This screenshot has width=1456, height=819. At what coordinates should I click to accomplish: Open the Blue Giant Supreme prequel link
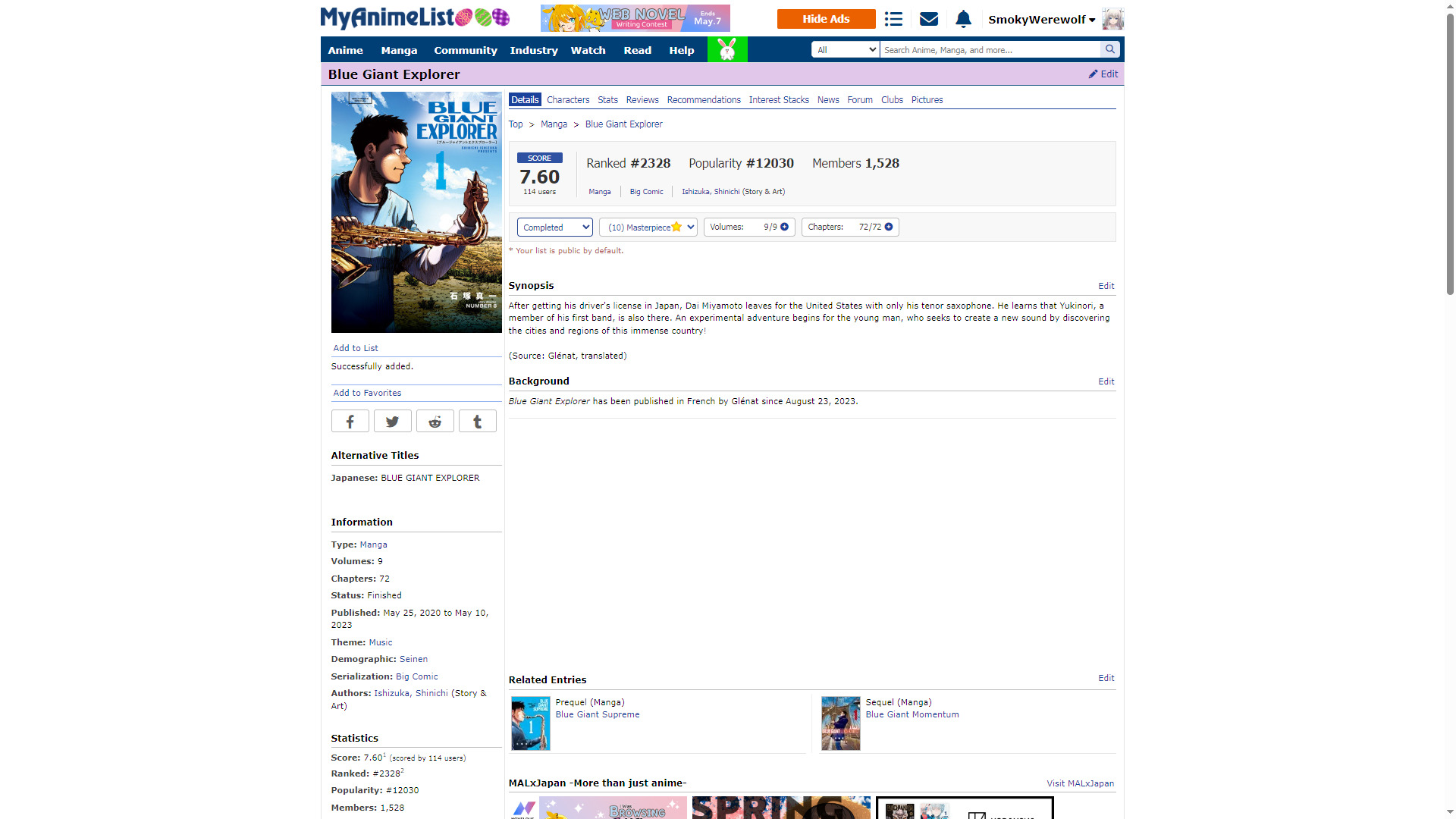[597, 714]
